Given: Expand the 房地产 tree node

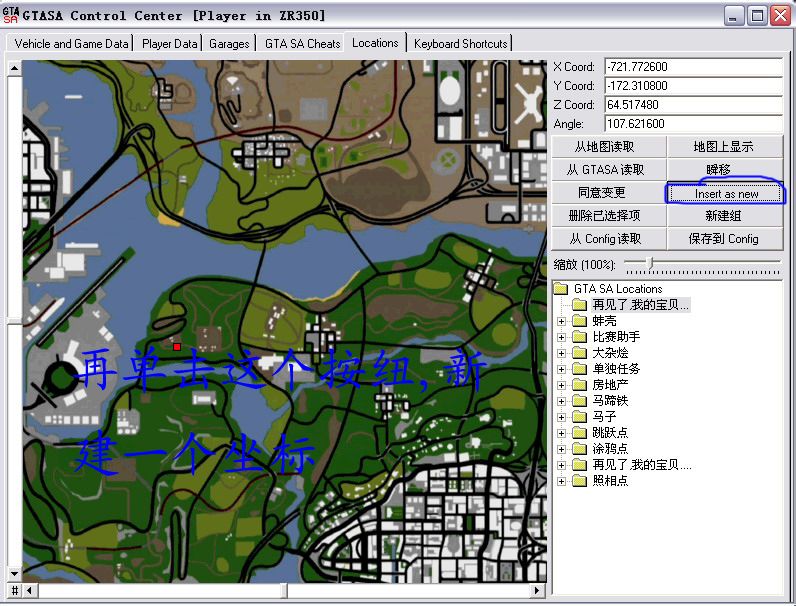Looking at the screenshot, I should click(561, 385).
